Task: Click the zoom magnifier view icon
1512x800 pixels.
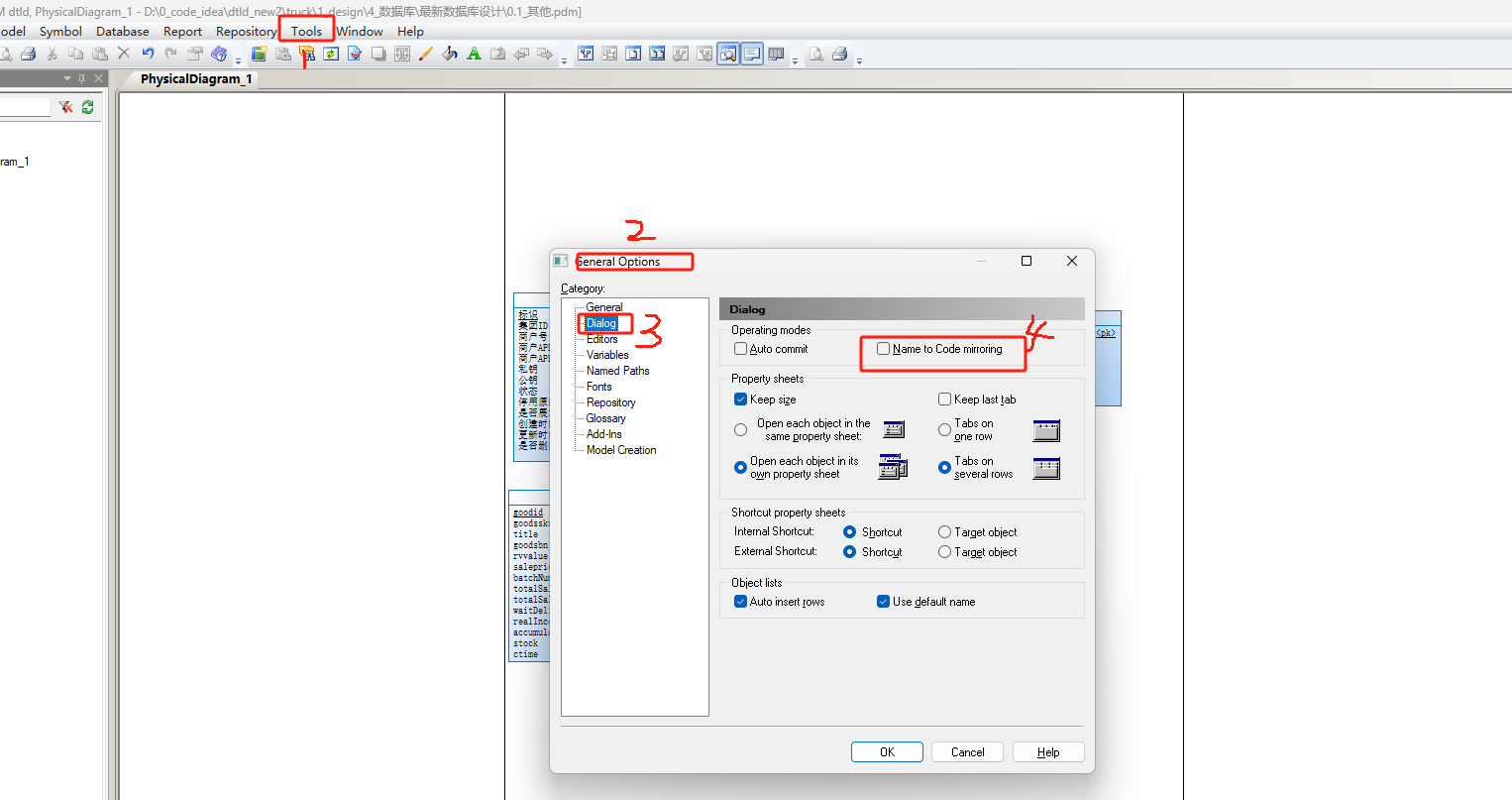Action: [728, 54]
